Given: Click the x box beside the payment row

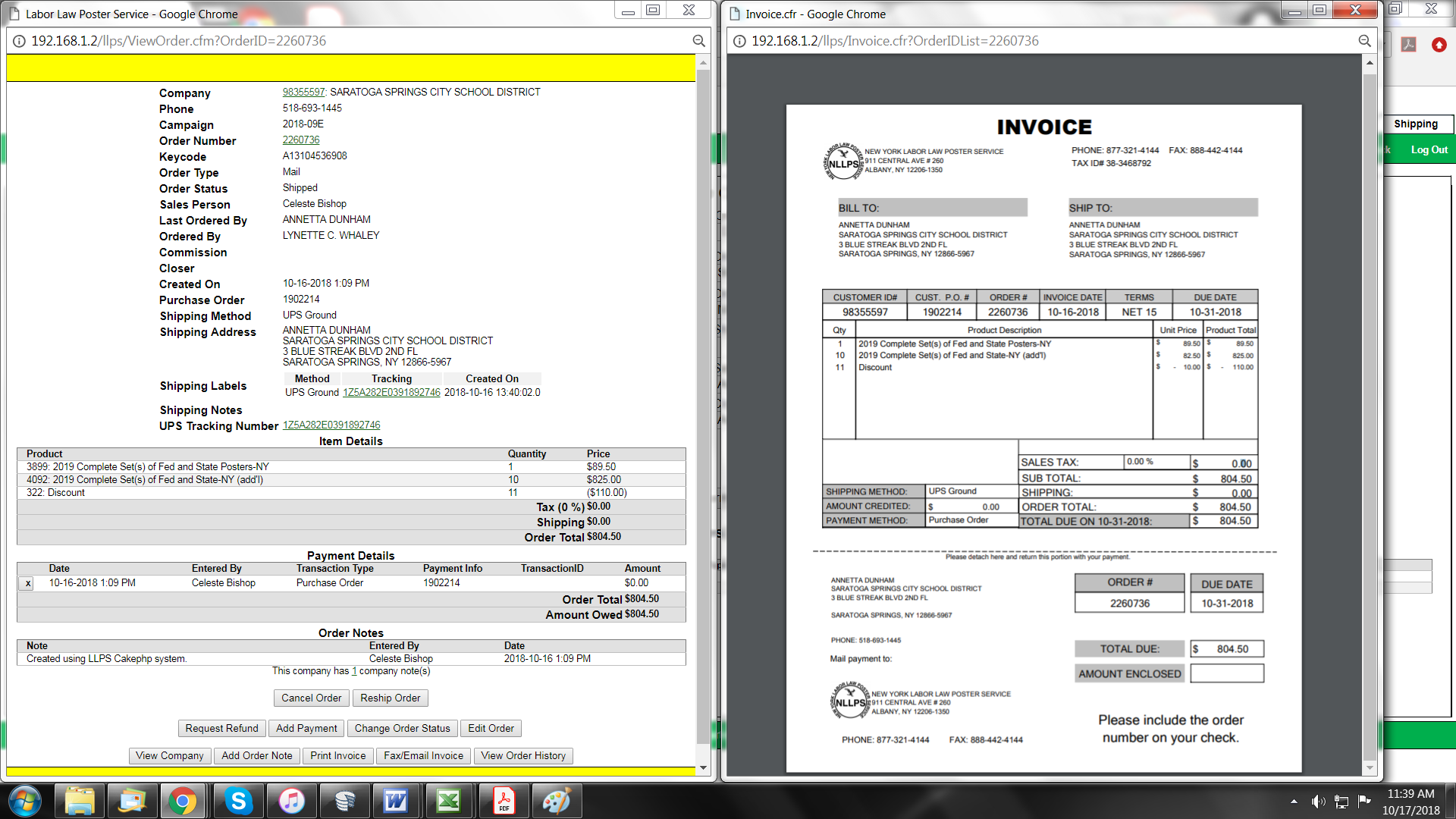Looking at the screenshot, I should coord(28,583).
